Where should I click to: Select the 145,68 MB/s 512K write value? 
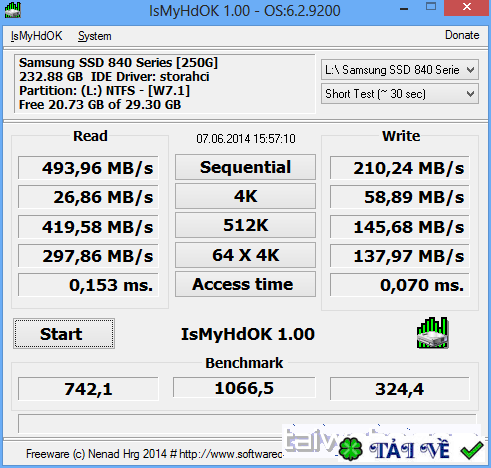point(400,227)
